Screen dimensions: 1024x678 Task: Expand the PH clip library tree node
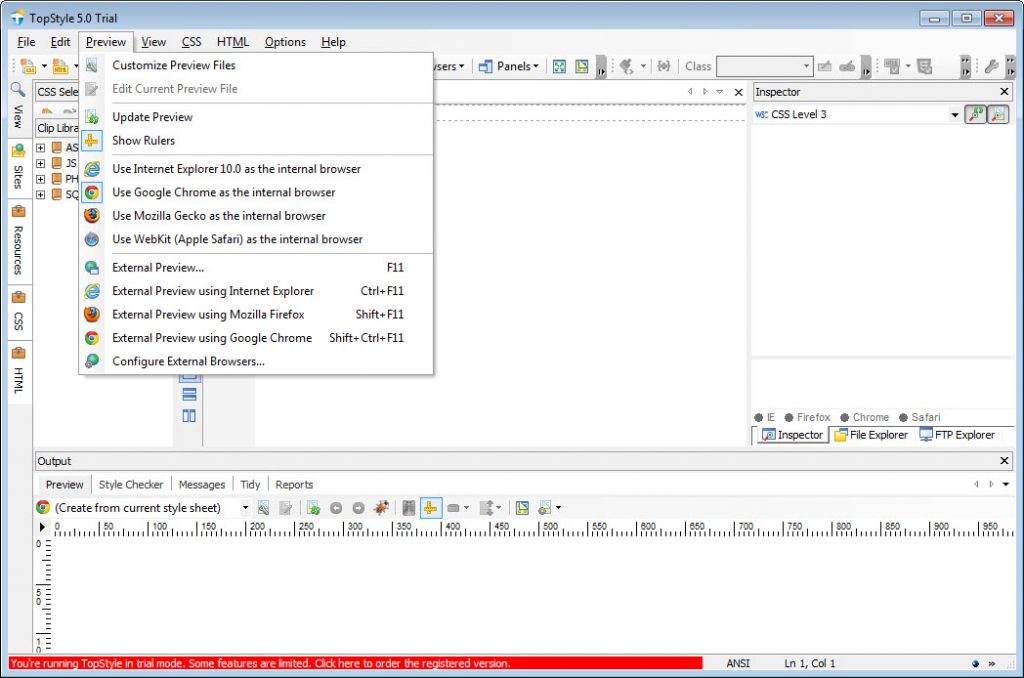point(40,179)
